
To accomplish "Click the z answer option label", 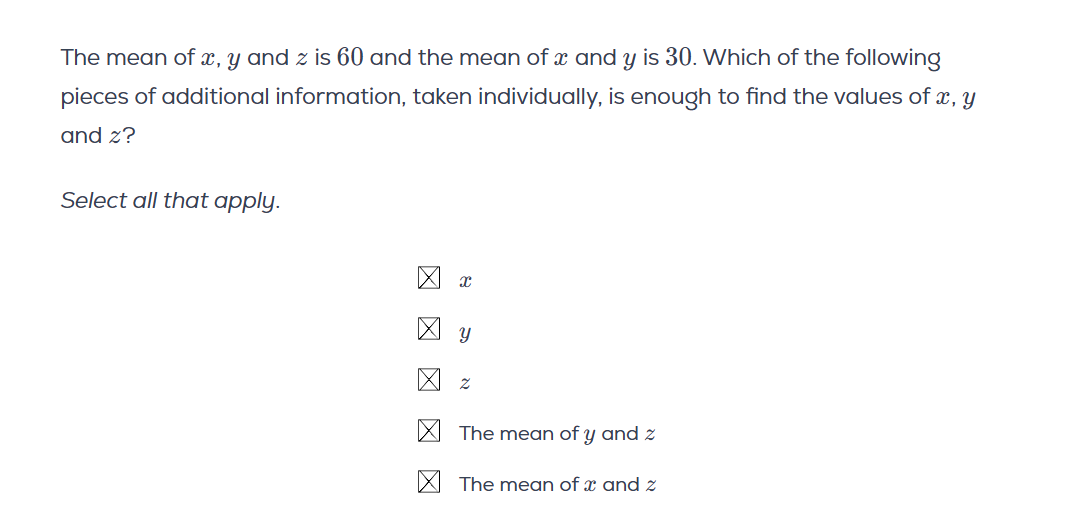I will [x=465, y=384].
